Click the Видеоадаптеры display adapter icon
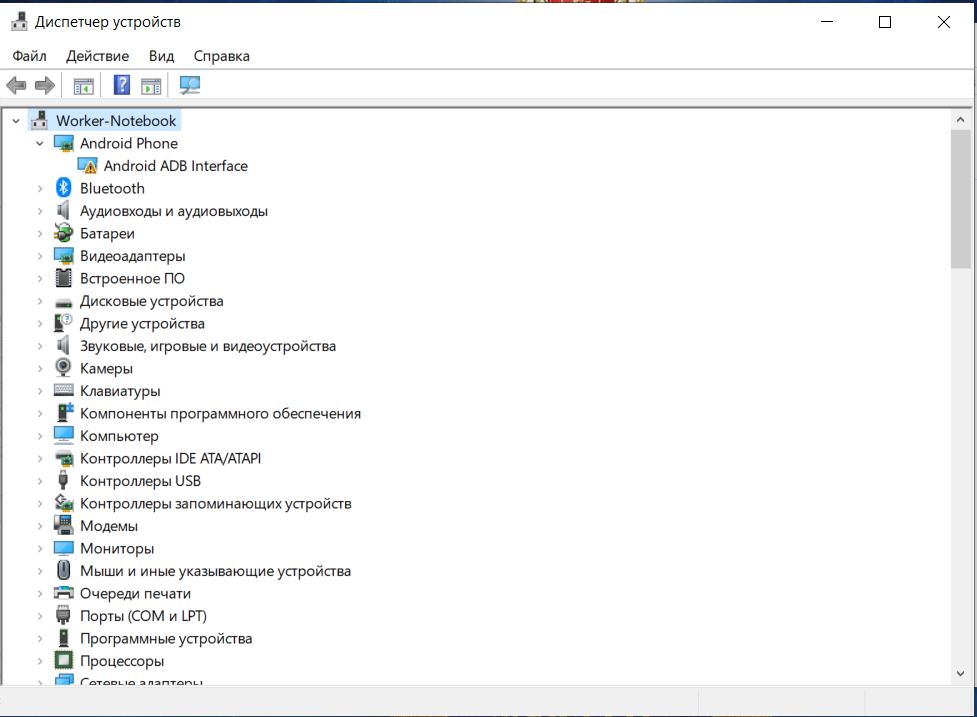 click(64, 255)
